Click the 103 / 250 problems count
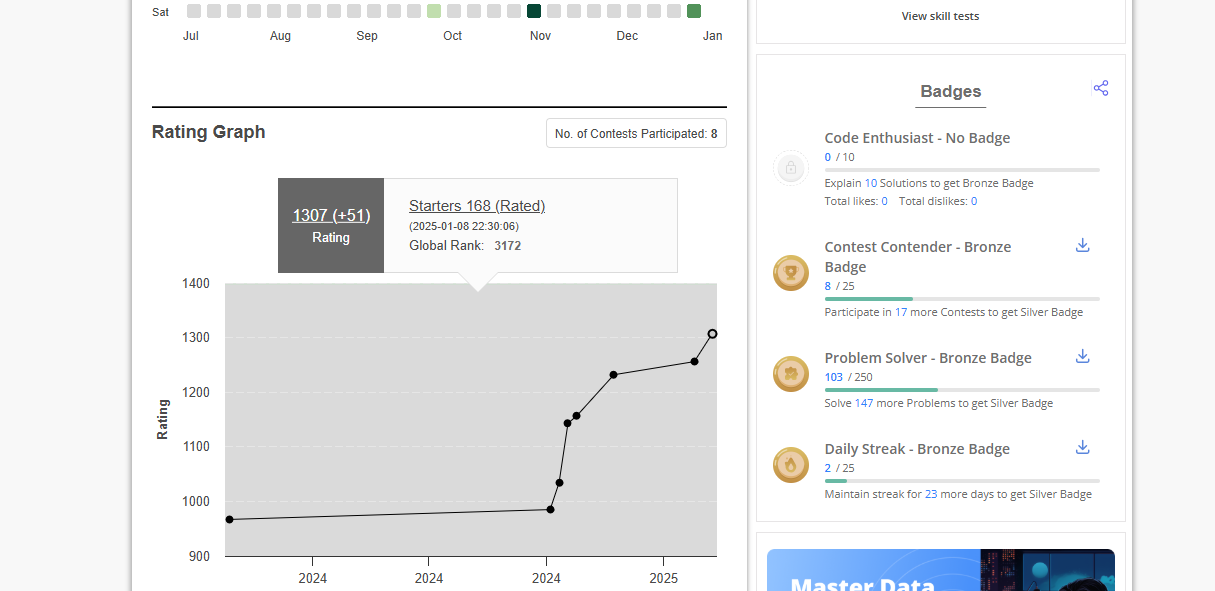Viewport: 1215px width, 591px height. (x=848, y=377)
